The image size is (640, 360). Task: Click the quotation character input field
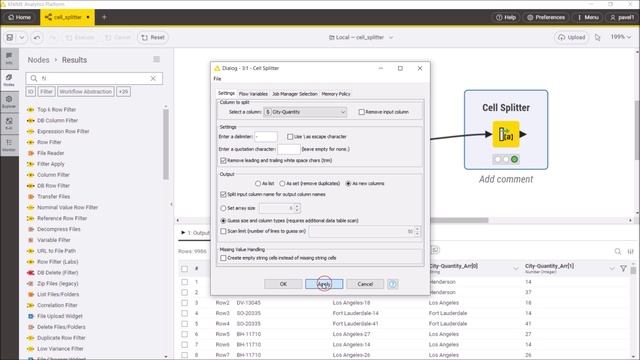click(289, 149)
